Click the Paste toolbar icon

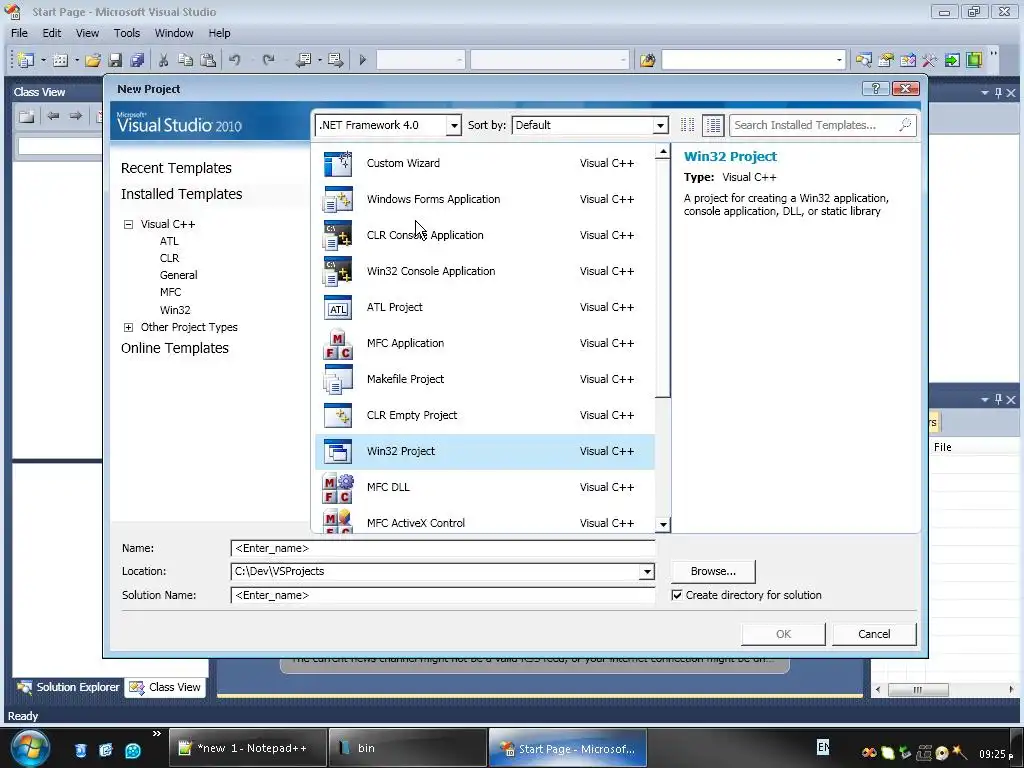point(208,60)
